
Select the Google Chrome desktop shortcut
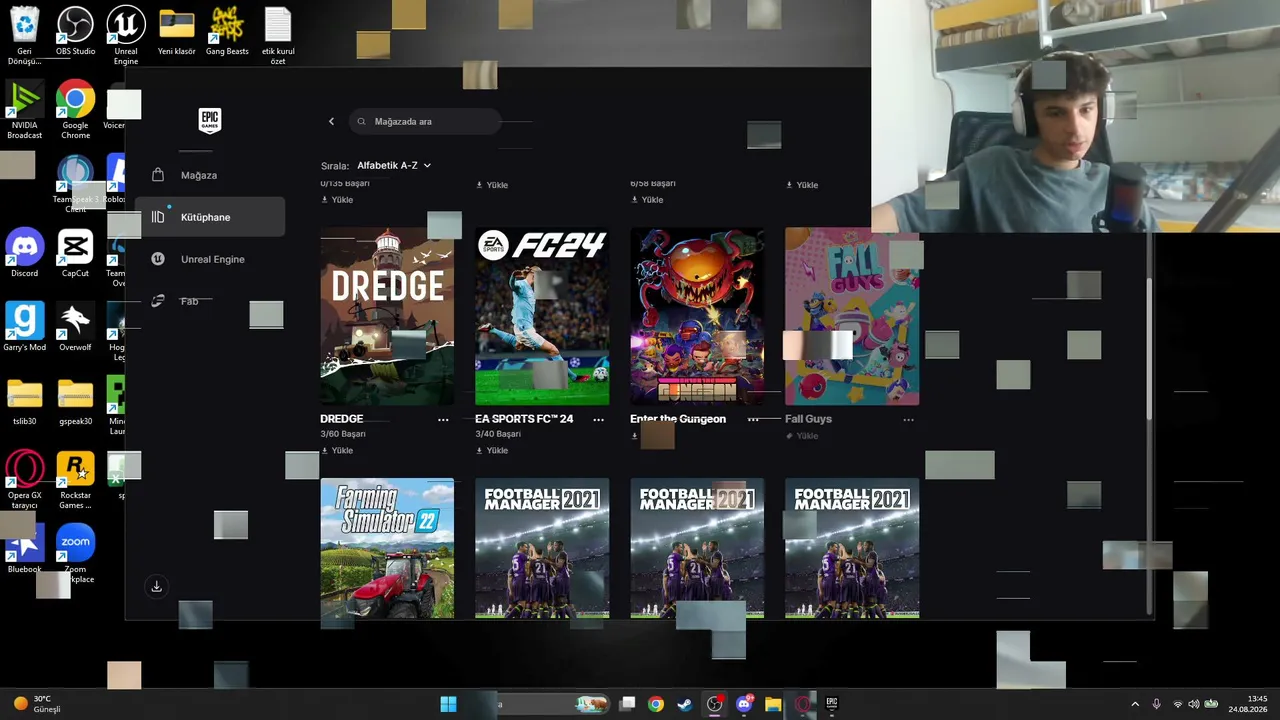coord(75,110)
